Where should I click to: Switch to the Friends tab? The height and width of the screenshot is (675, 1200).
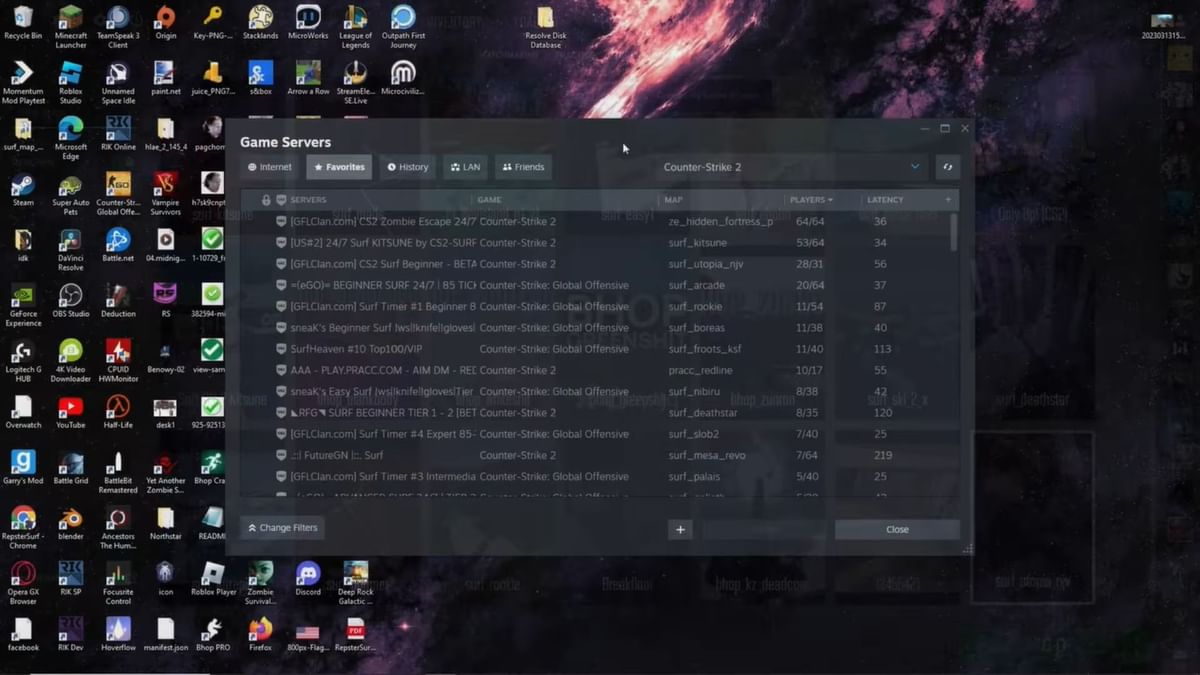click(x=523, y=167)
